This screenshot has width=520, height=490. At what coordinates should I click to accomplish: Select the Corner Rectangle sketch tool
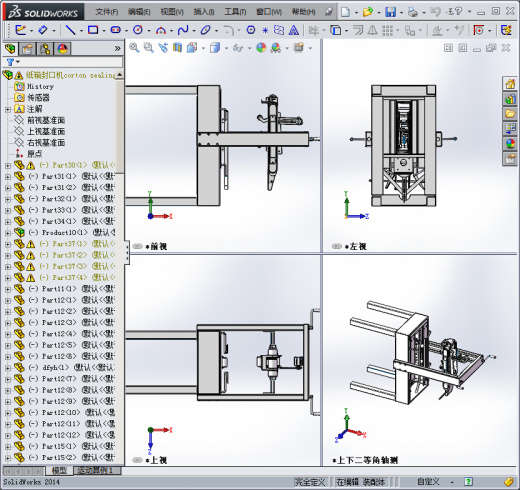(93, 30)
